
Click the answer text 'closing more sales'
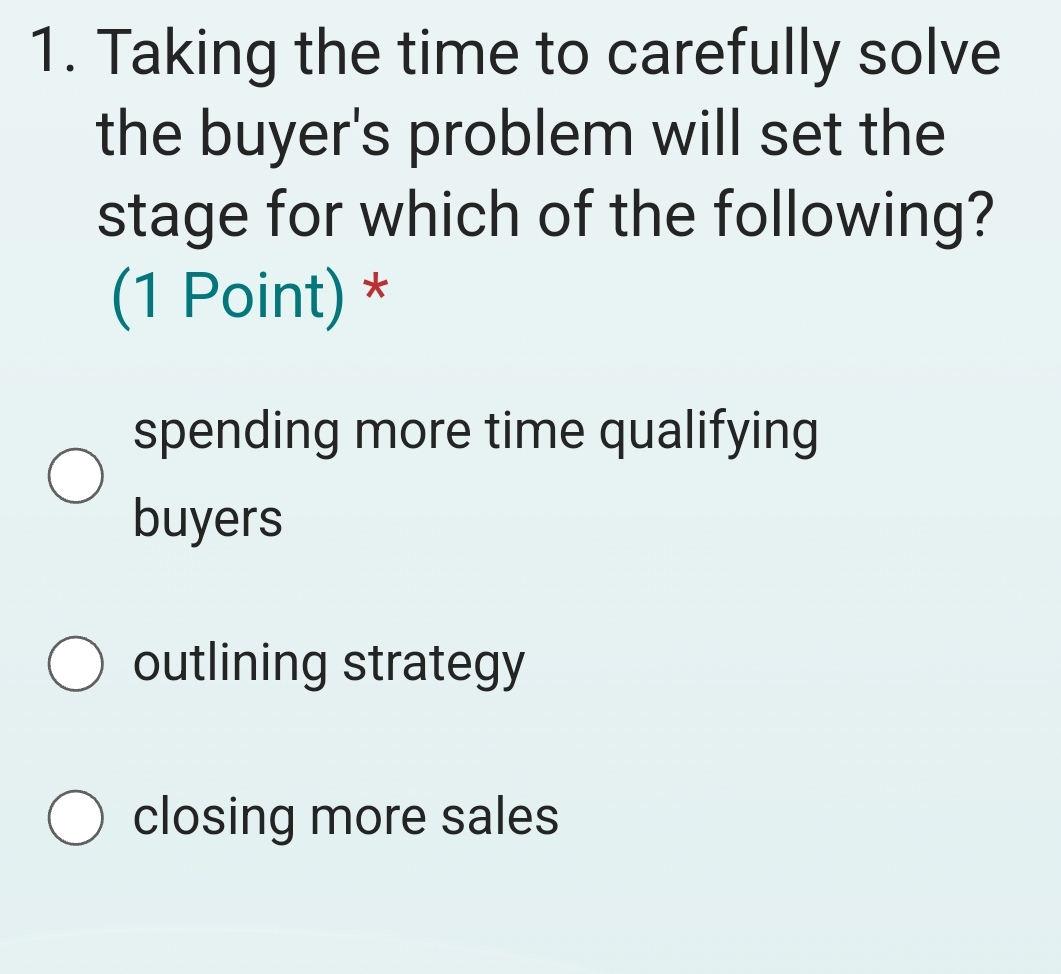click(x=347, y=818)
